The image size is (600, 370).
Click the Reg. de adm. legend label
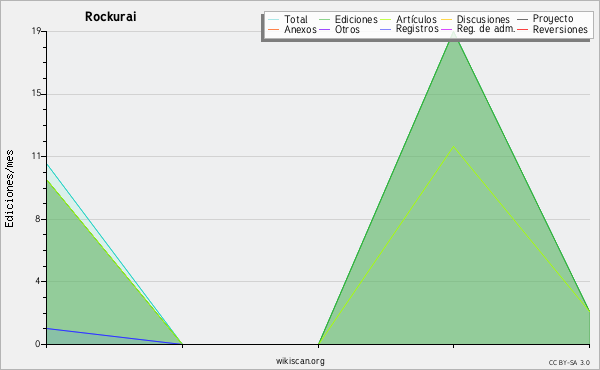(x=486, y=29)
